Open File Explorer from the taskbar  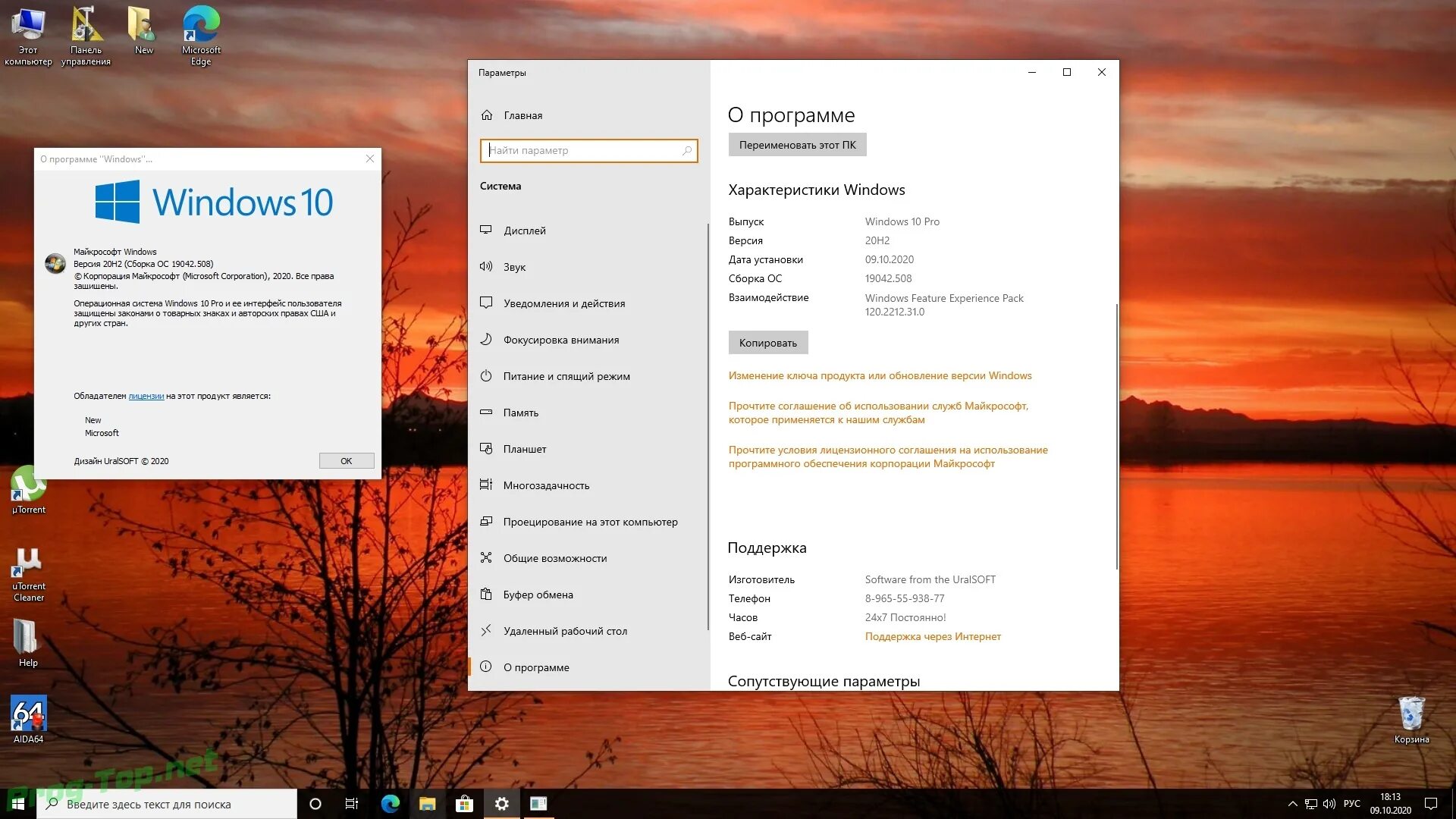(427, 804)
